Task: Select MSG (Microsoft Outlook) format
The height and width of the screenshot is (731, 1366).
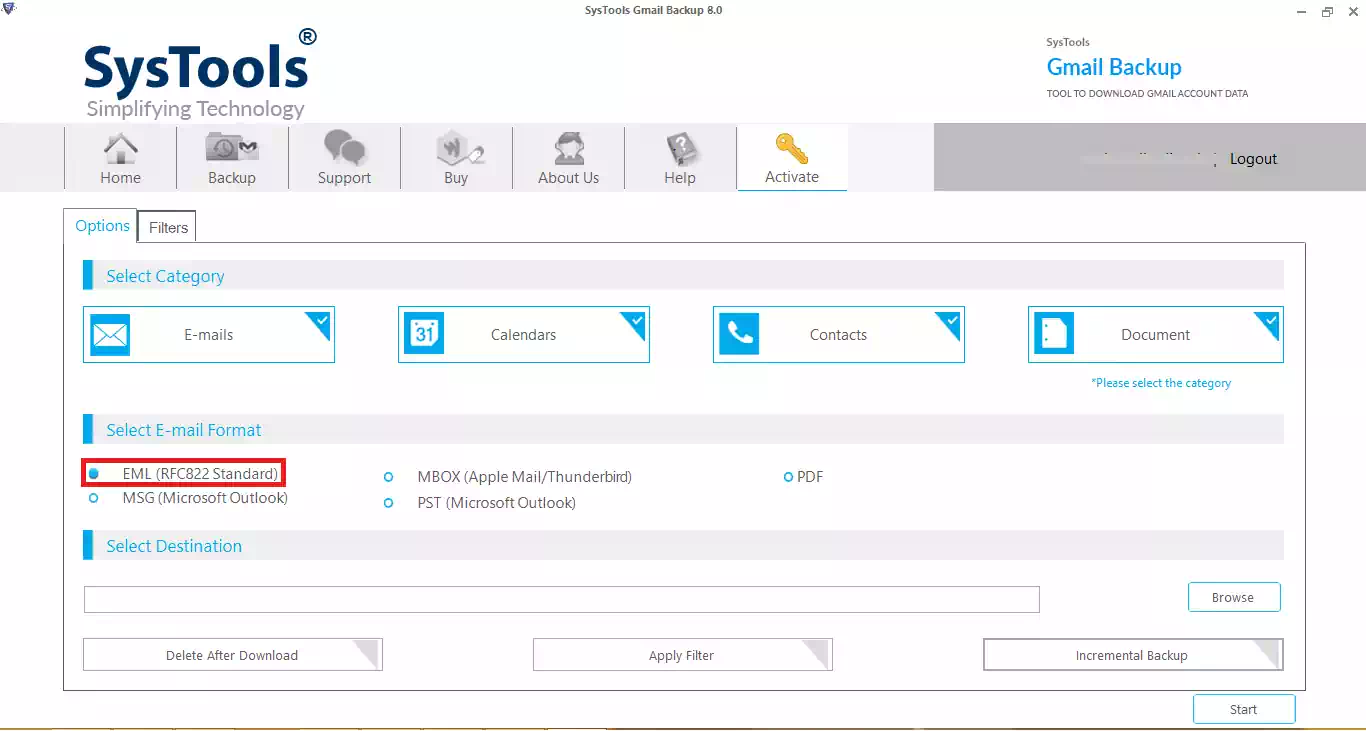Action: [93, 498]
